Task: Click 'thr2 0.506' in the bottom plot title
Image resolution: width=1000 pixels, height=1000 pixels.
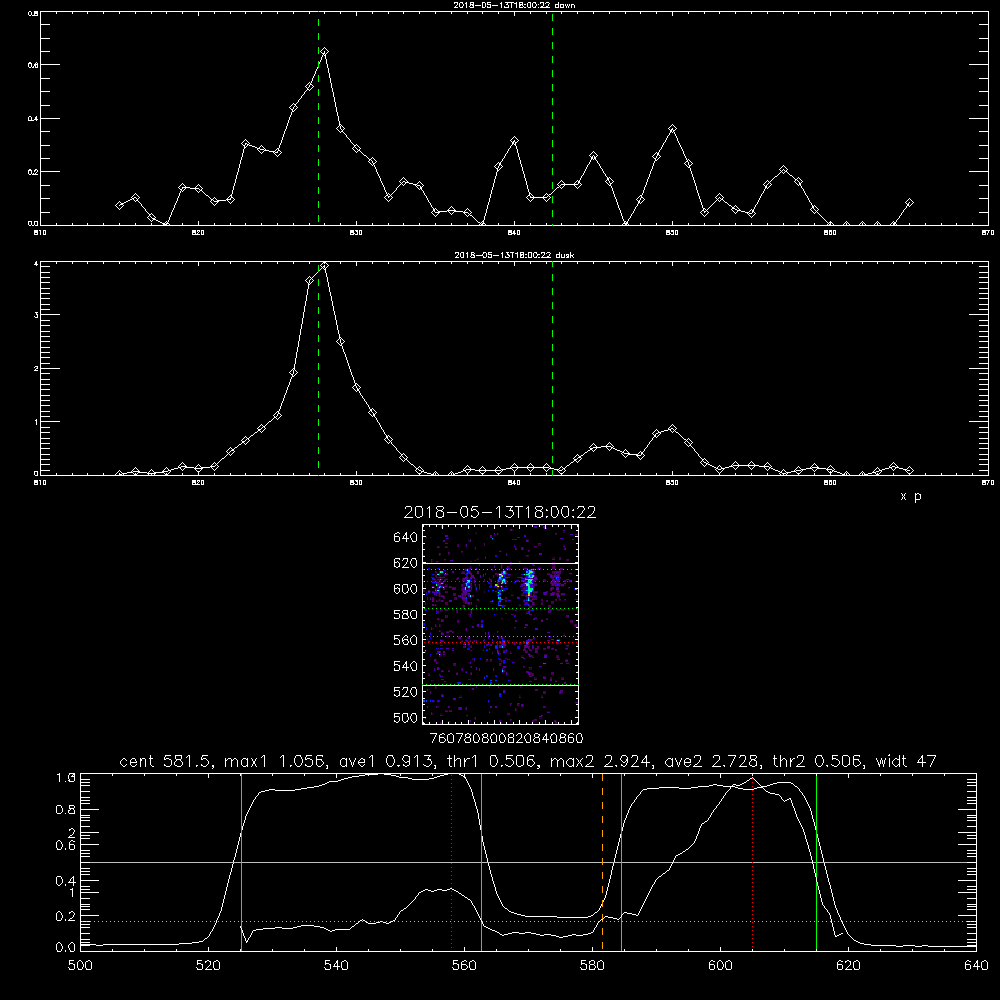Action: click(817, 761)
